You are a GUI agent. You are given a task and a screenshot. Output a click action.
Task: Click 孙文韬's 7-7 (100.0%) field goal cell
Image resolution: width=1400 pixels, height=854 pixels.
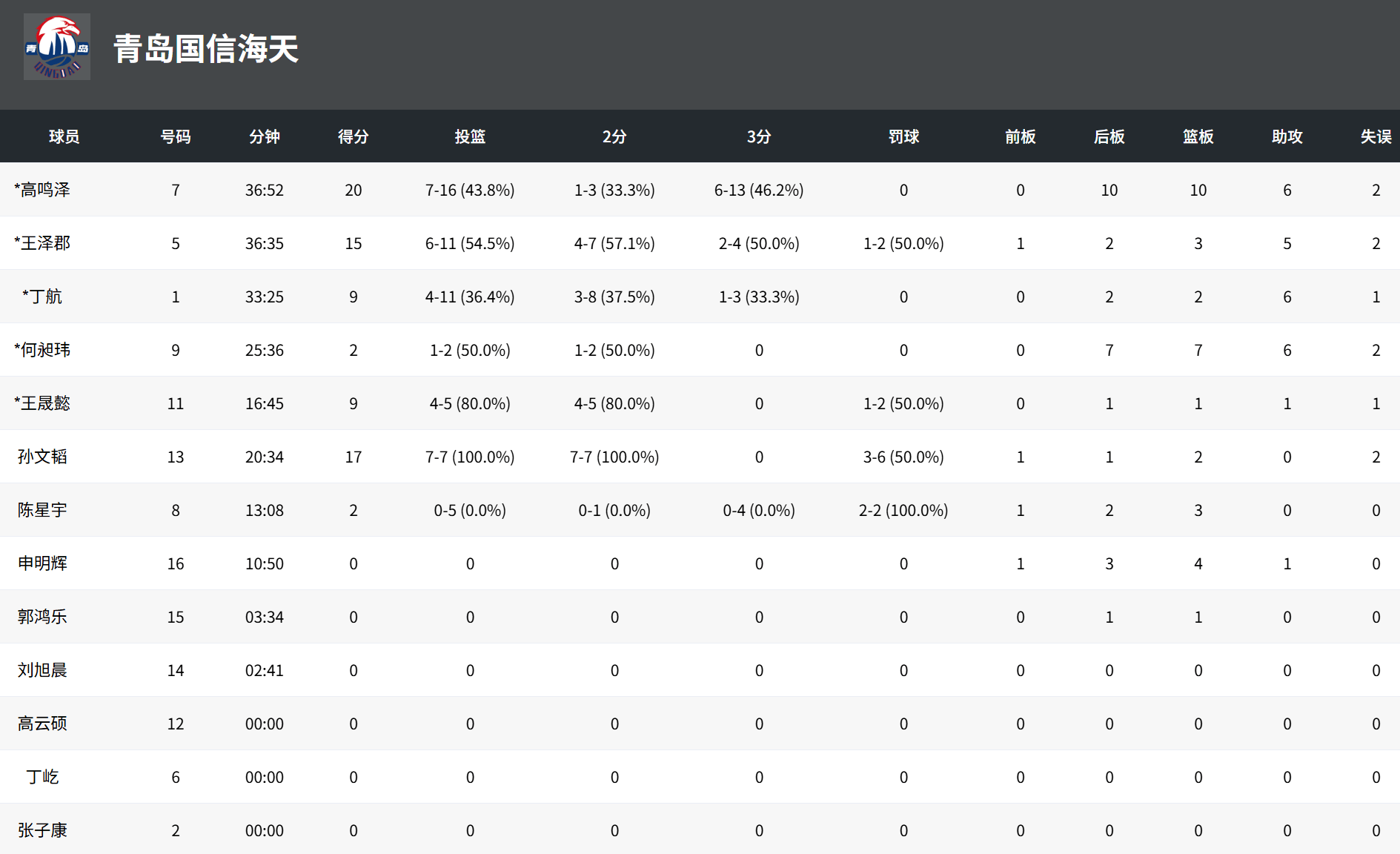click(x=470, y=457)
